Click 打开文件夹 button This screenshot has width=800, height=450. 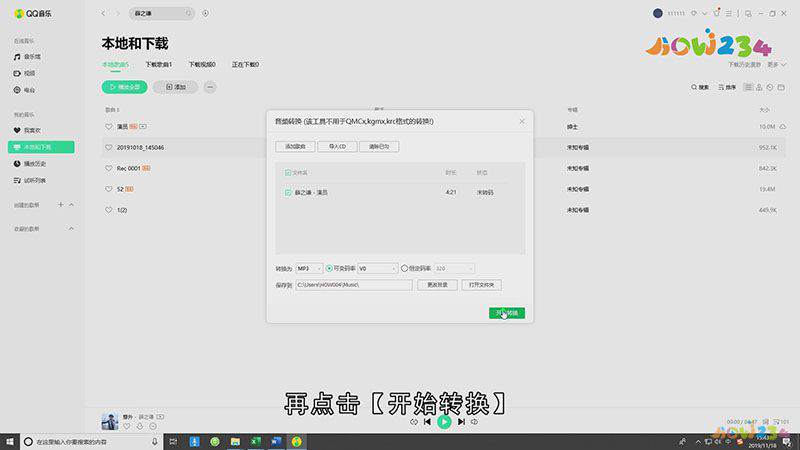pyautogui.click(x=482, y=285)
